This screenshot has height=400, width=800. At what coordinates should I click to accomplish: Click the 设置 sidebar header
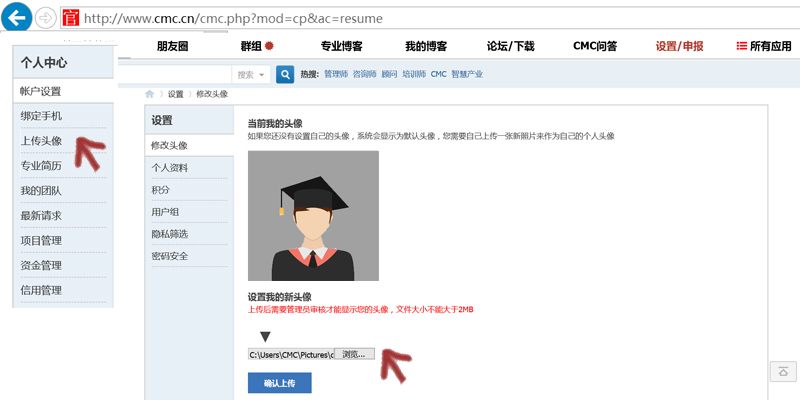pyautogui.click(x=189, y=121)
